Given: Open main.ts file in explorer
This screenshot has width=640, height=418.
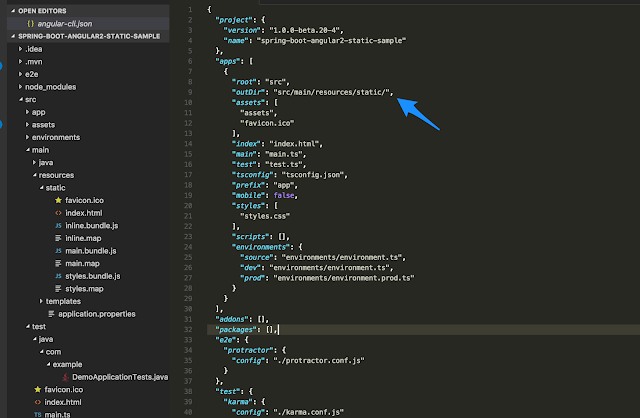Looking at the screenshot, I should click(57, 414).
